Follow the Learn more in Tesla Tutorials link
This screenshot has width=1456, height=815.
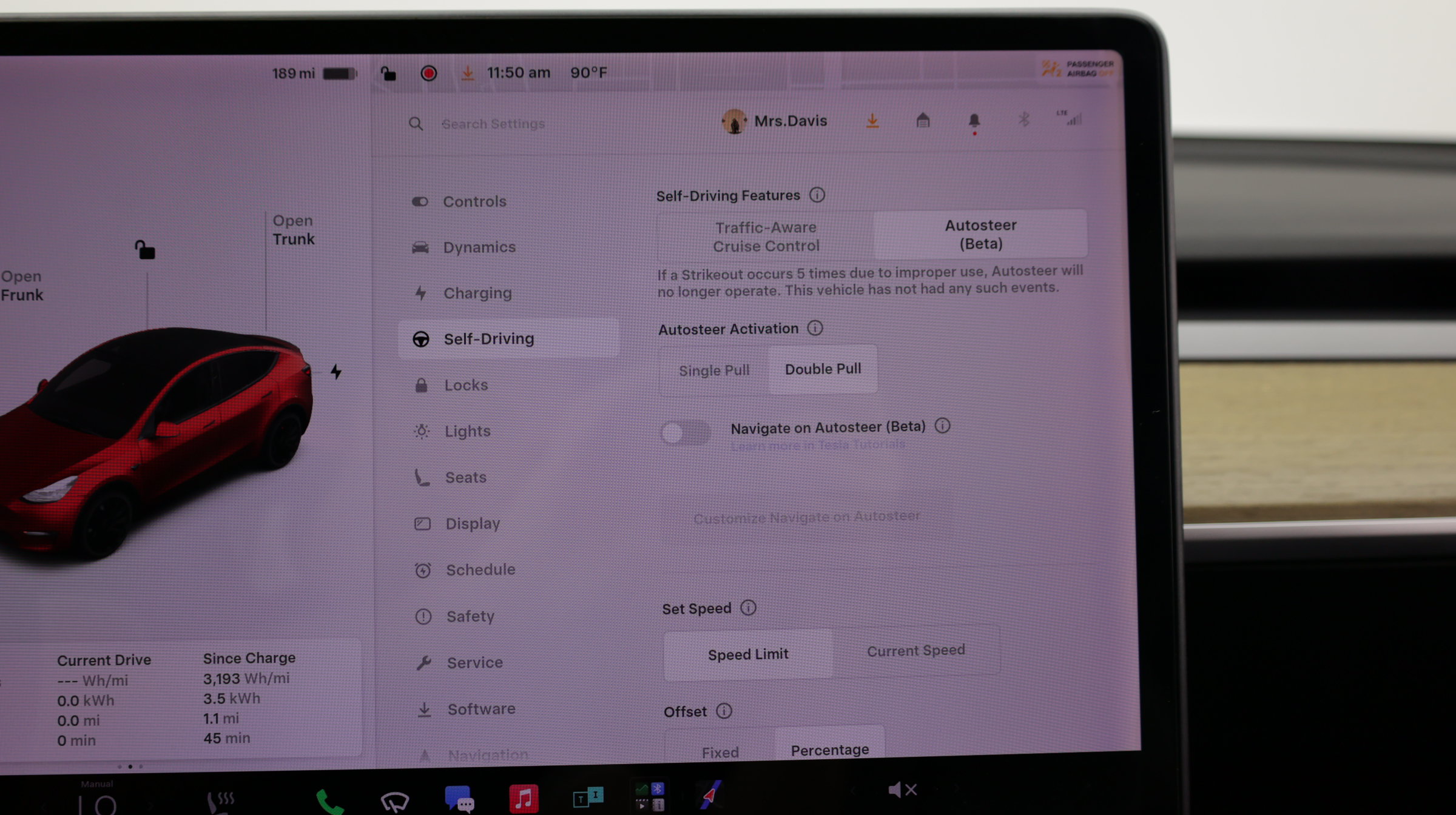tap(818, 445)
